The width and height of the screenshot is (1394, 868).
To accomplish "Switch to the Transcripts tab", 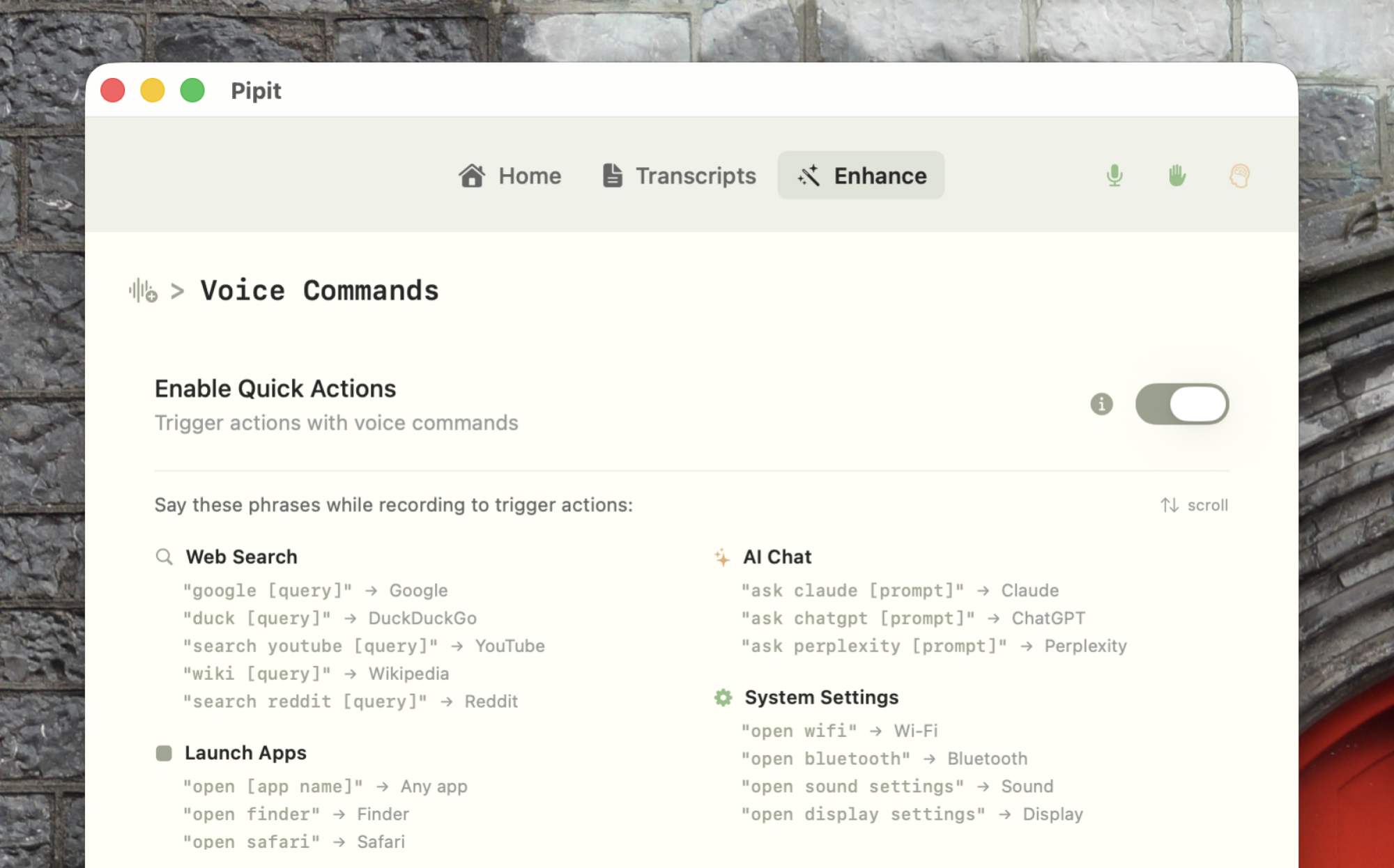I will point(679,176).
